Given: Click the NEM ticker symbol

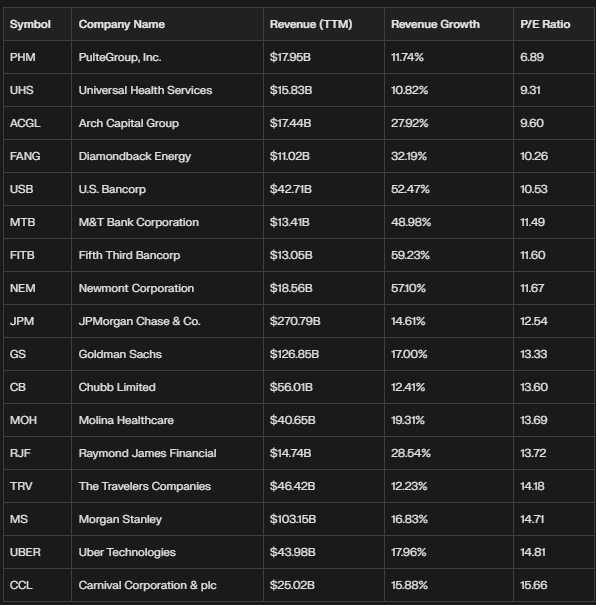Looking at the screenshot, I should click(22, 288).
